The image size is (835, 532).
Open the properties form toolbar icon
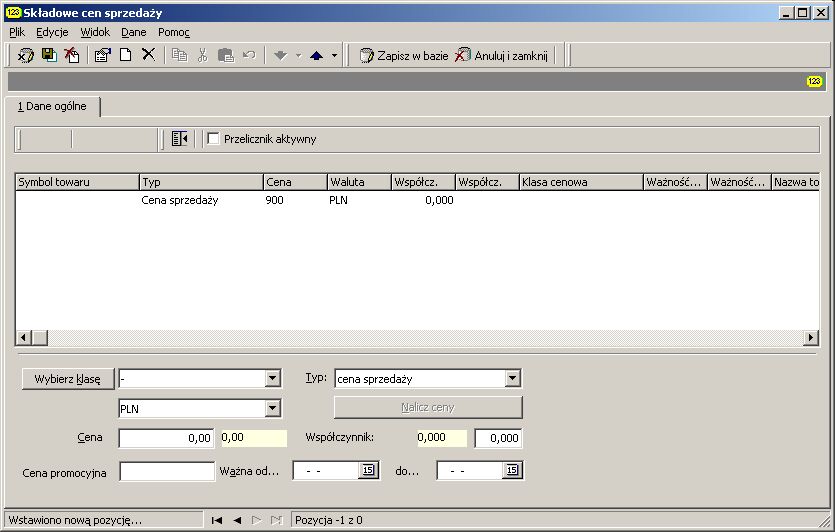[x=102, y=55]
